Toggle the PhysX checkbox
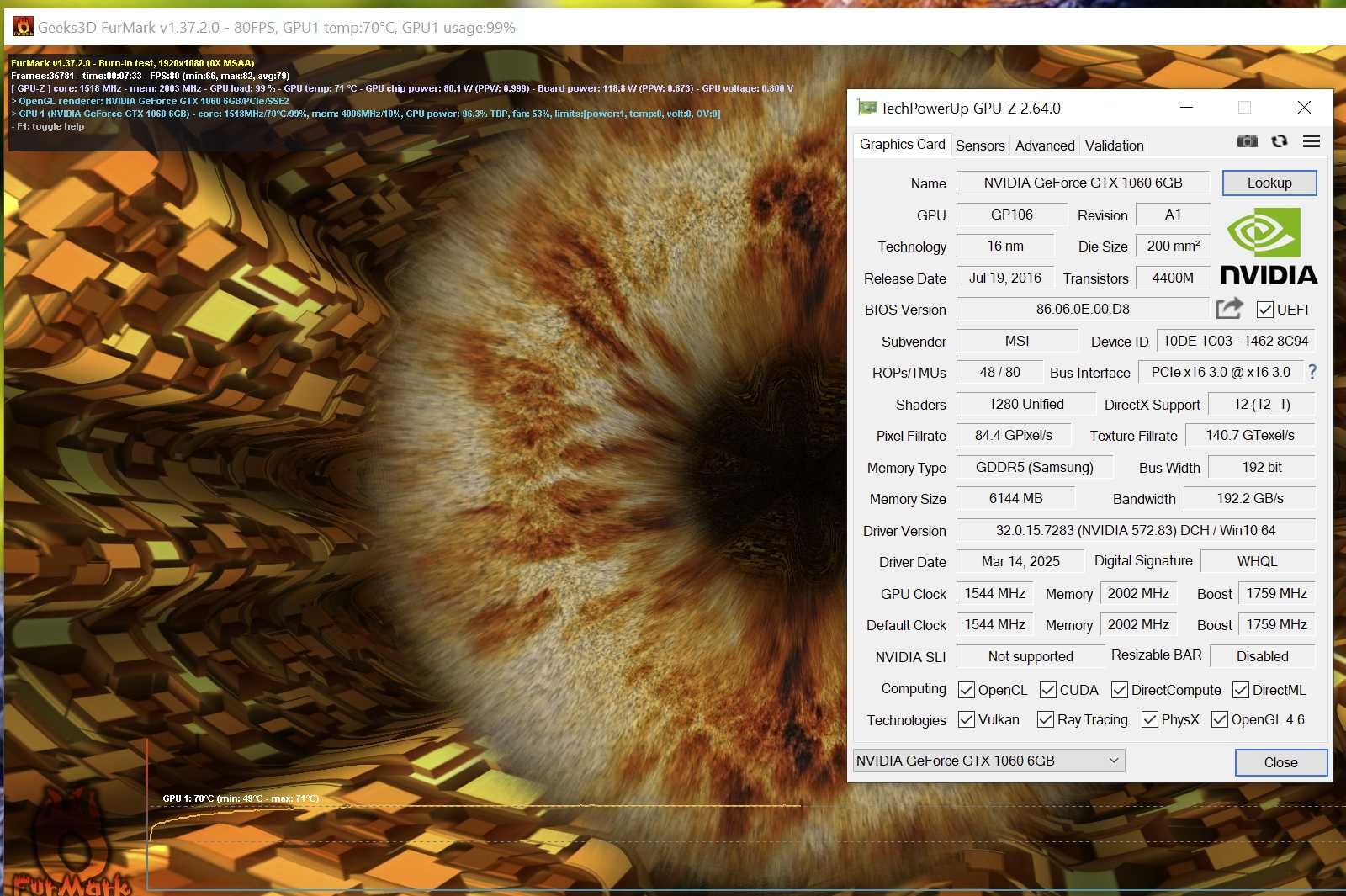This screenshot has height=896, width=1346. (1150, 719)
